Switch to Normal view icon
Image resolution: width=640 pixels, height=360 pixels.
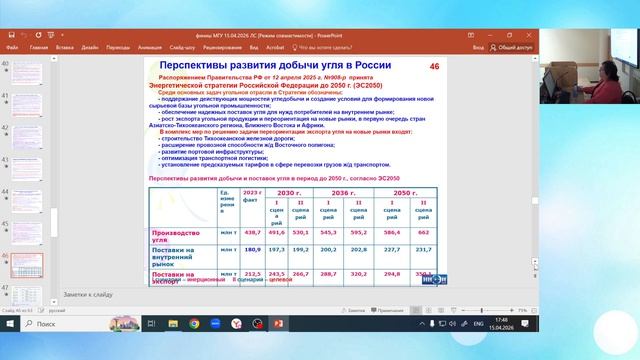point(416,311)
